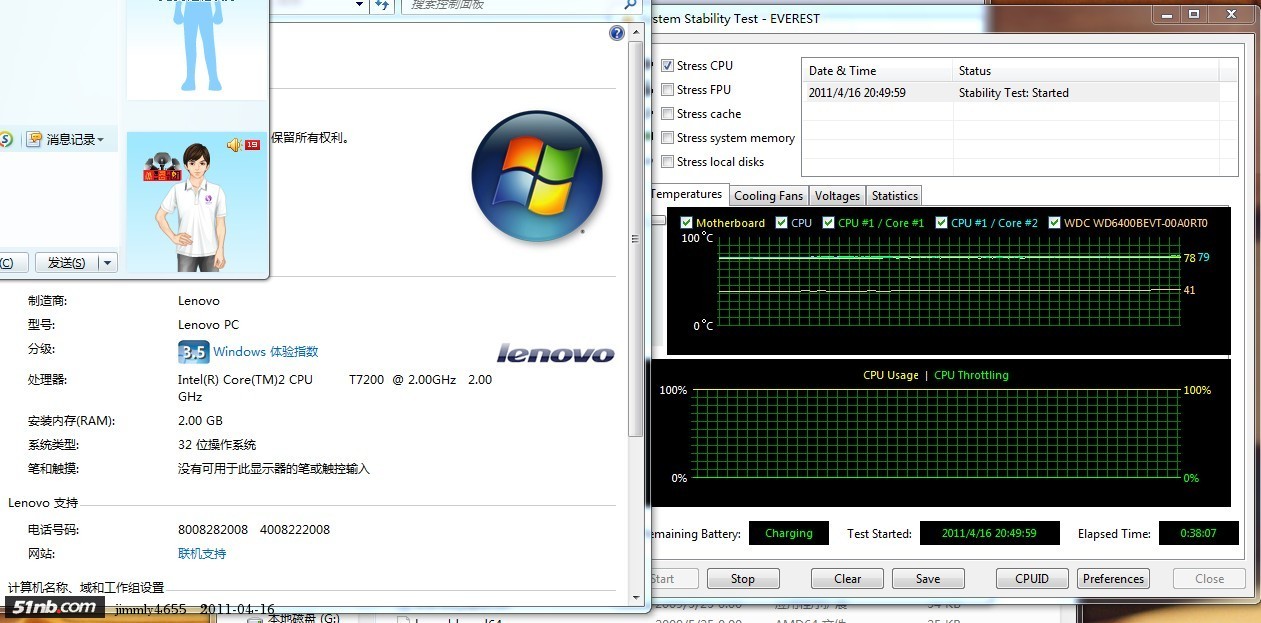
Task: Toggle the WDC WD6400BEVT drive checkbox
Action: coord(1054,223)
